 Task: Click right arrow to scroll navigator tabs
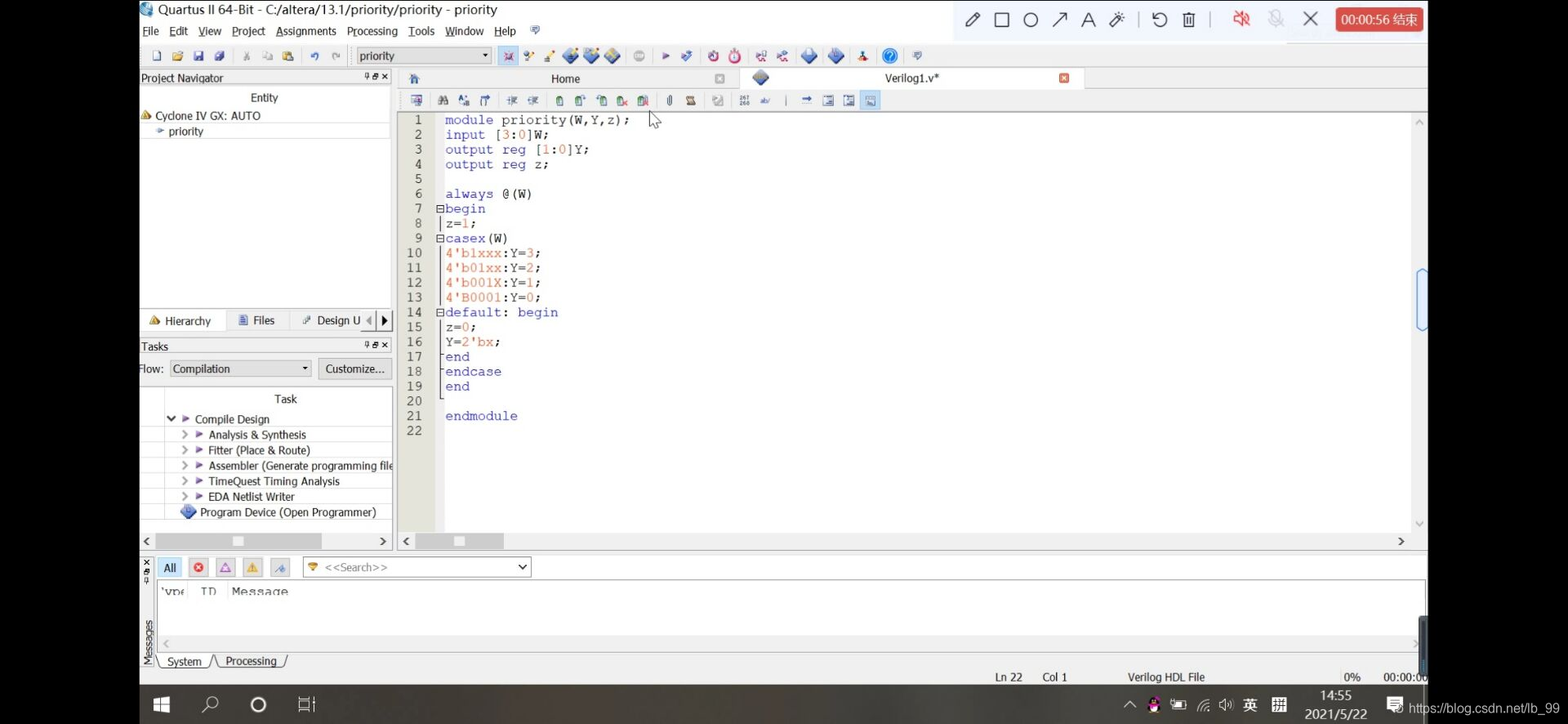(x=385, y=320)
